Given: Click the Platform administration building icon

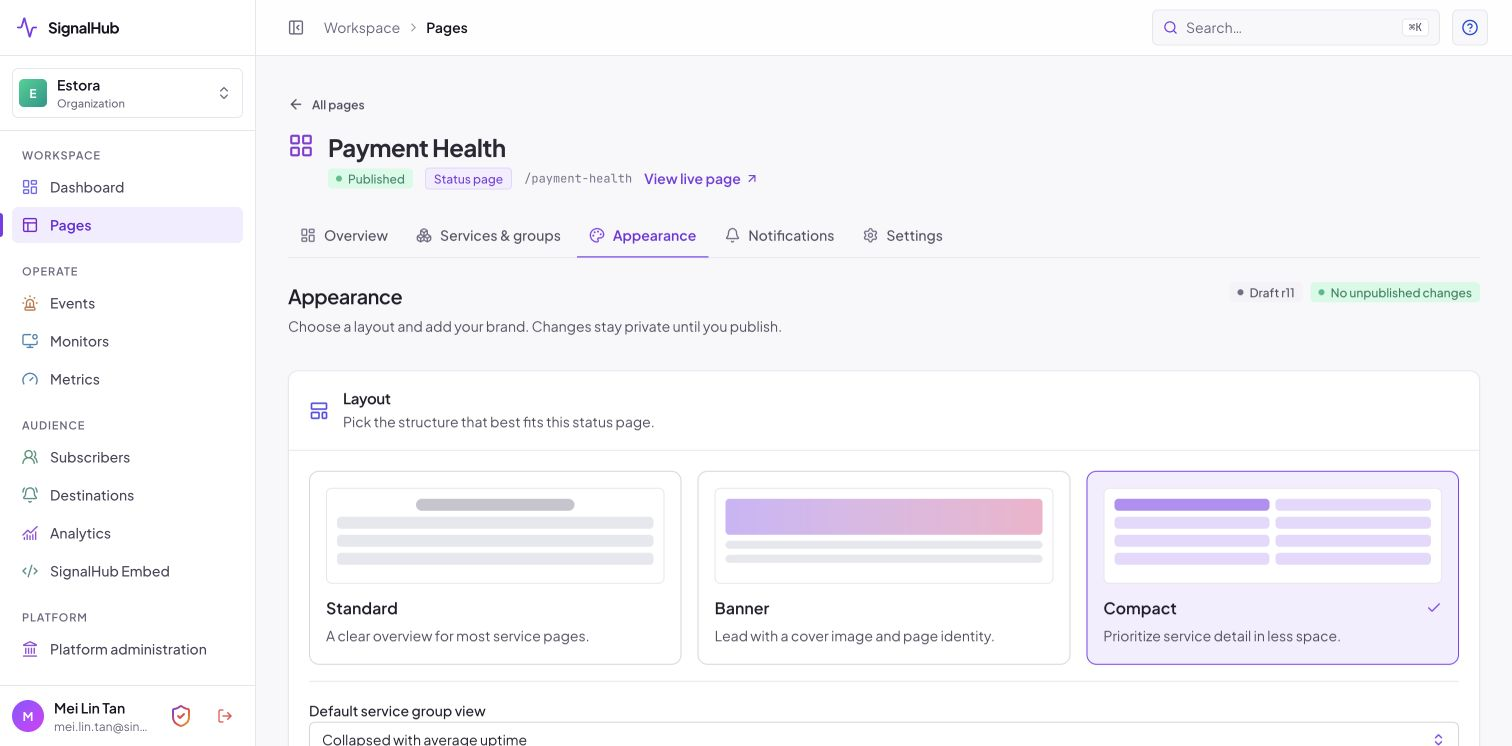Looking at the screenshot, I should point(30,649).
